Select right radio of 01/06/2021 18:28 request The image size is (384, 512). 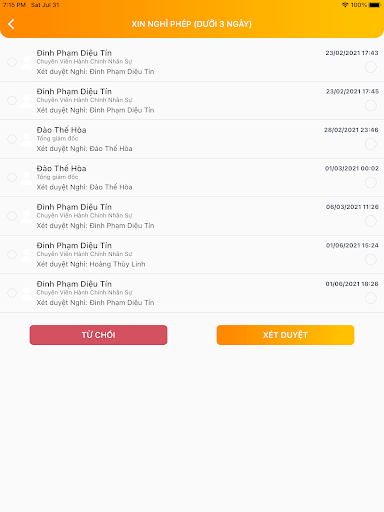point(371,298)
